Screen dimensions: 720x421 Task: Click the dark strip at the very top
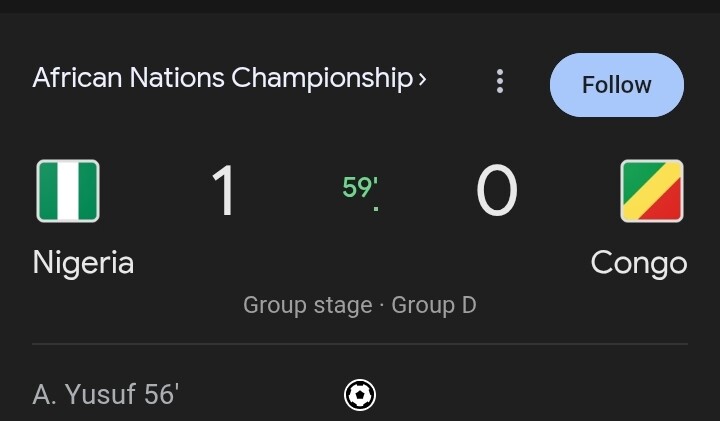click(x=360, y=6)
